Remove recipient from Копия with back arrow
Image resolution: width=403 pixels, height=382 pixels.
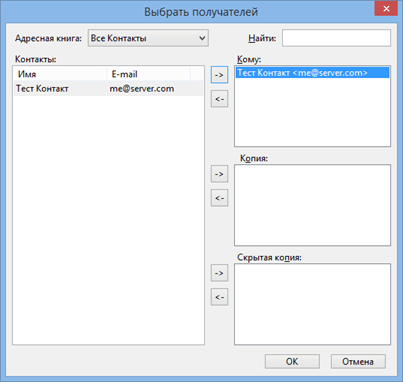tap(219, 198)
